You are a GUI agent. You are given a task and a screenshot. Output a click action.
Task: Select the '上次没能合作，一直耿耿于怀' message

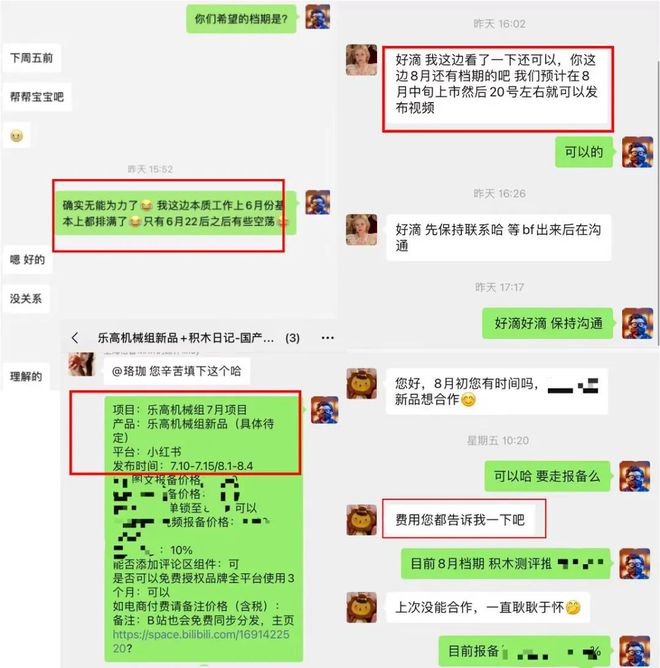pyautogui.click(x=488, y=607)
